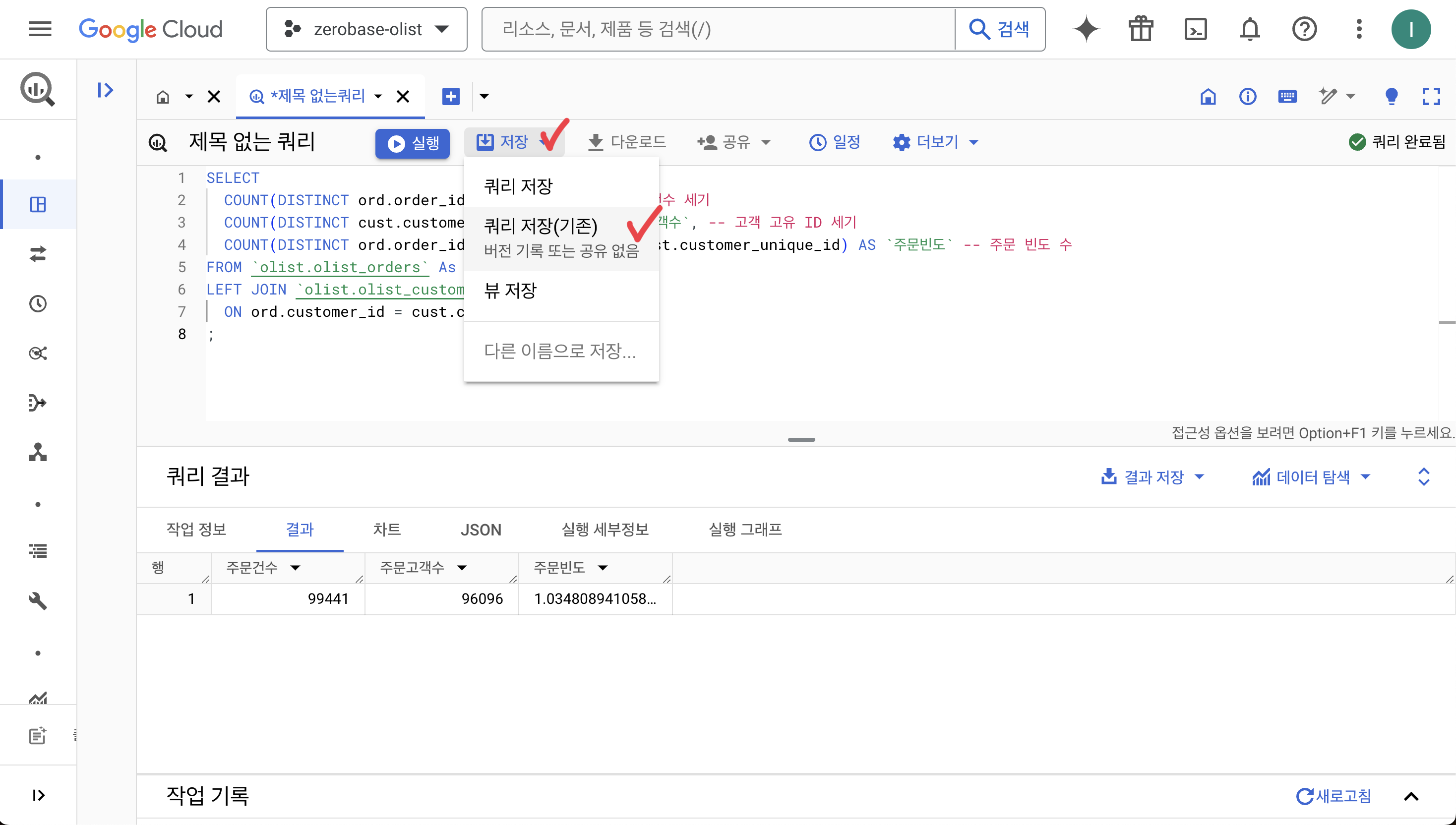Expand navigation sidebar at bottom left

pos(38,795)
